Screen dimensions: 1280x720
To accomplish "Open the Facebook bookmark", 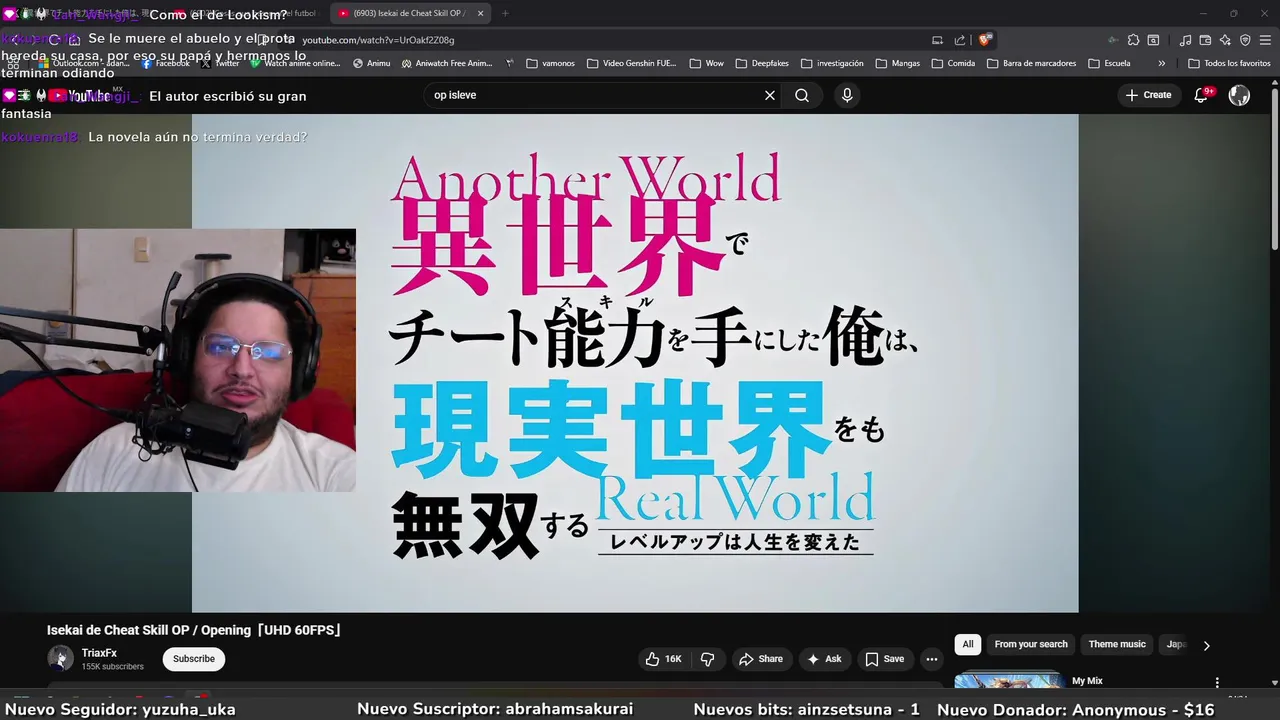I will [x=166, y=63].
